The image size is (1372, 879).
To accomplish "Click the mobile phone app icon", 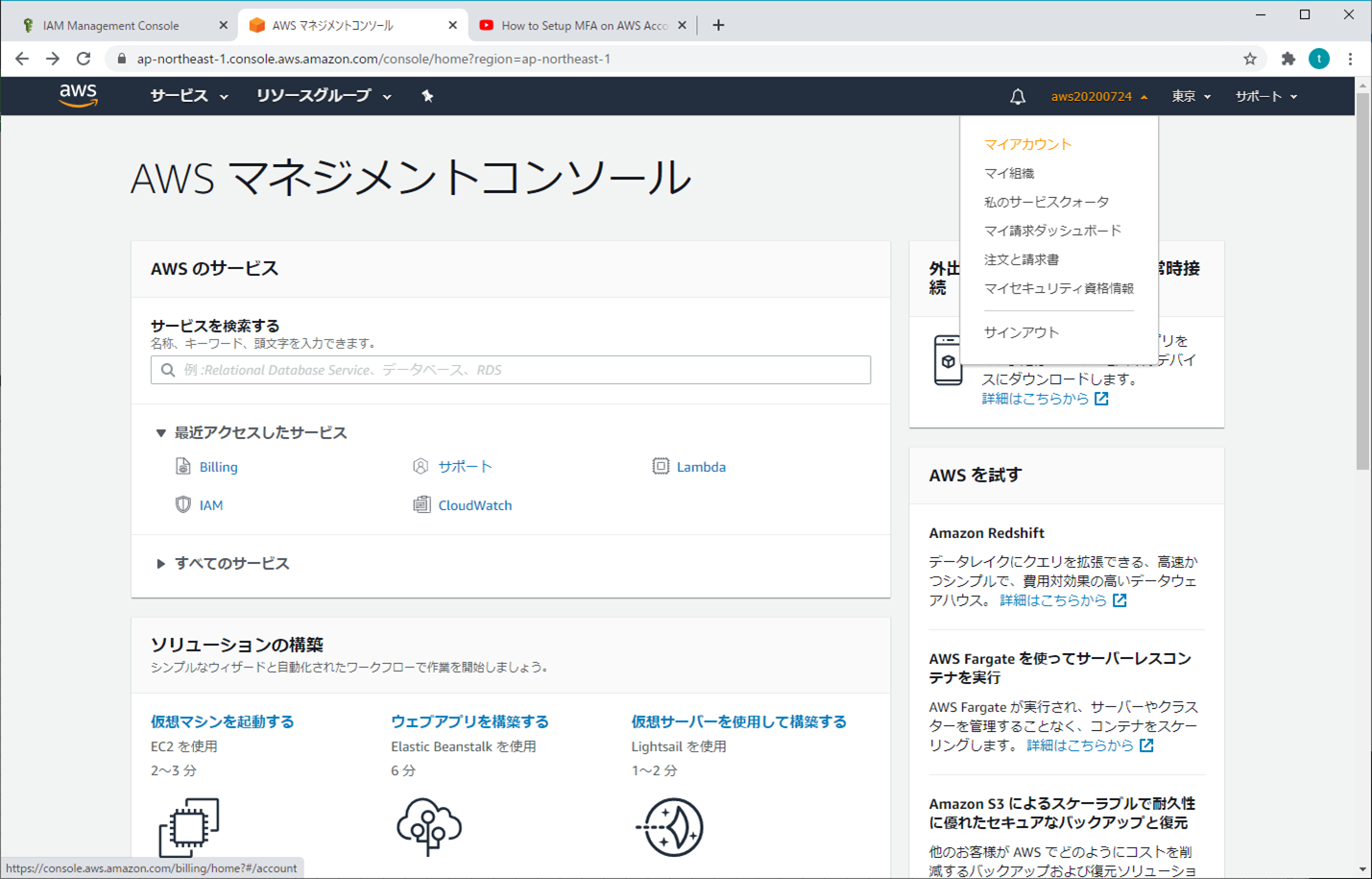I will coord(948,361).
